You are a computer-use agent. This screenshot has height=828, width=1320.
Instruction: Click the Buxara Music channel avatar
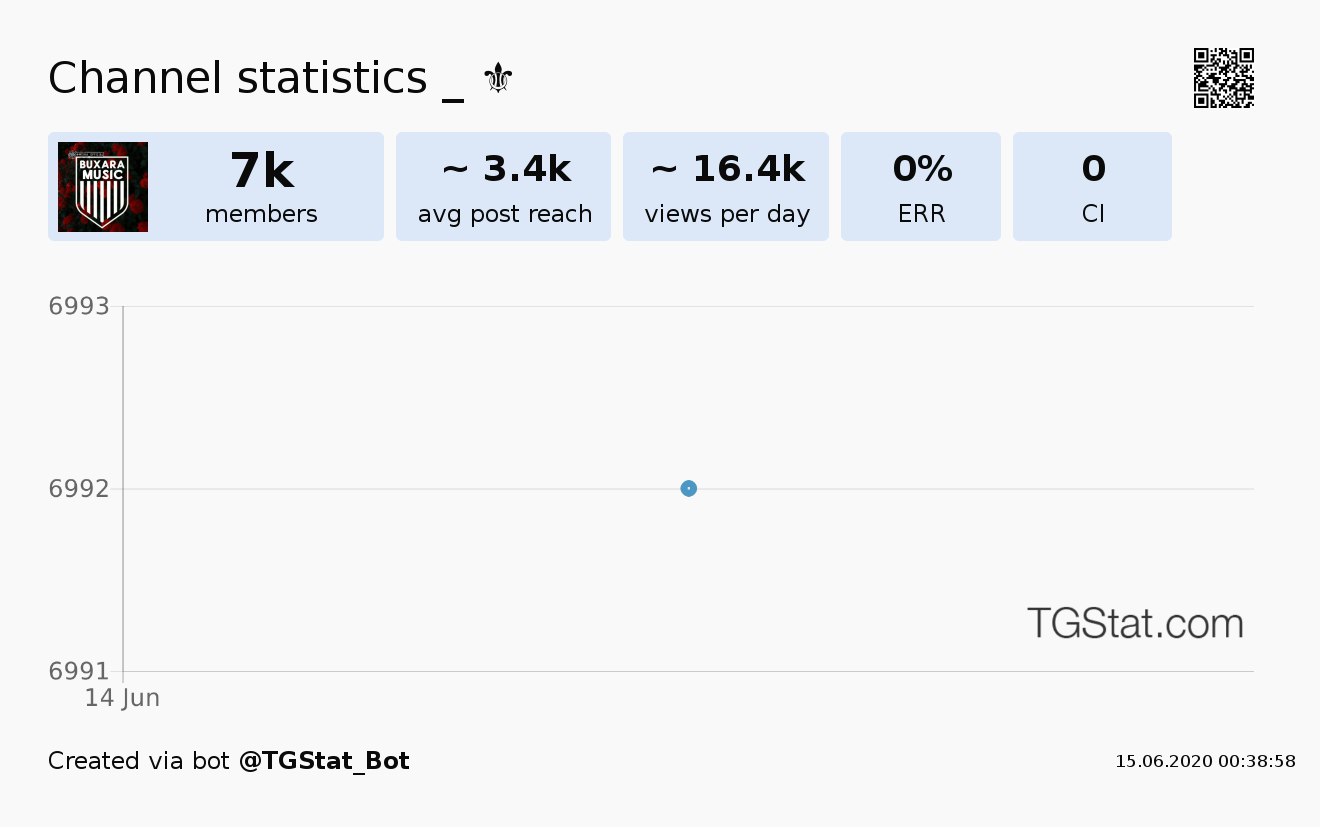[103, 187]
